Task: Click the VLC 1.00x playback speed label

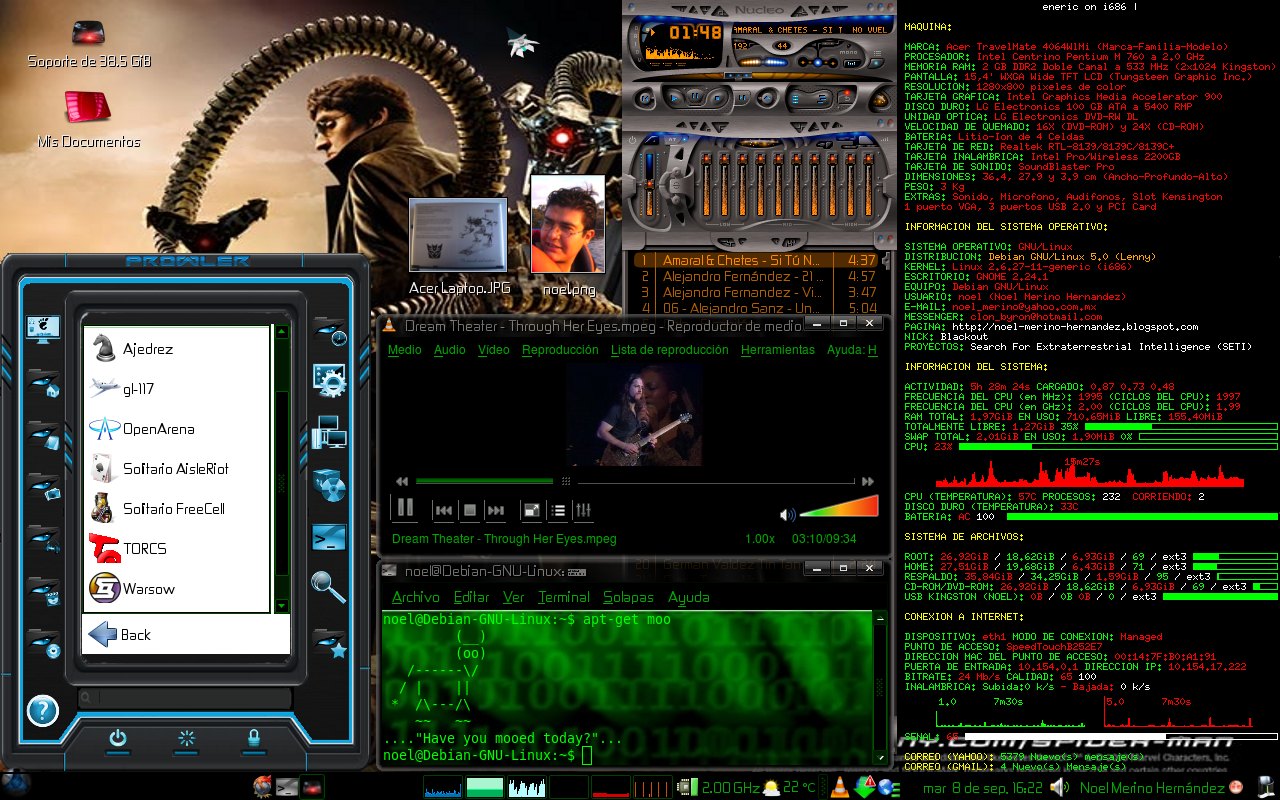Action: point(760,539)
